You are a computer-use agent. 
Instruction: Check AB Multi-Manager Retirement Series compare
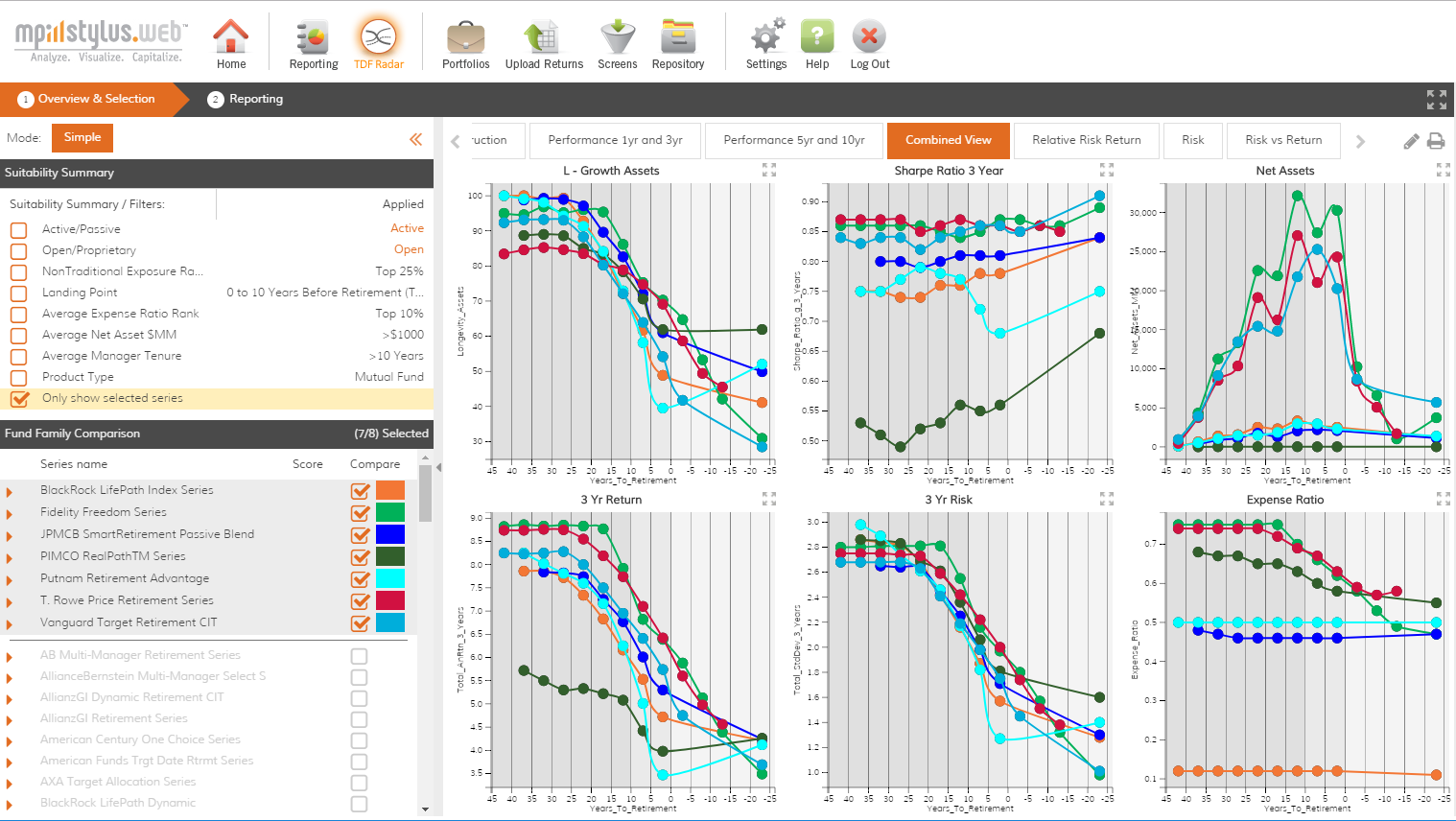pos(359,656)
